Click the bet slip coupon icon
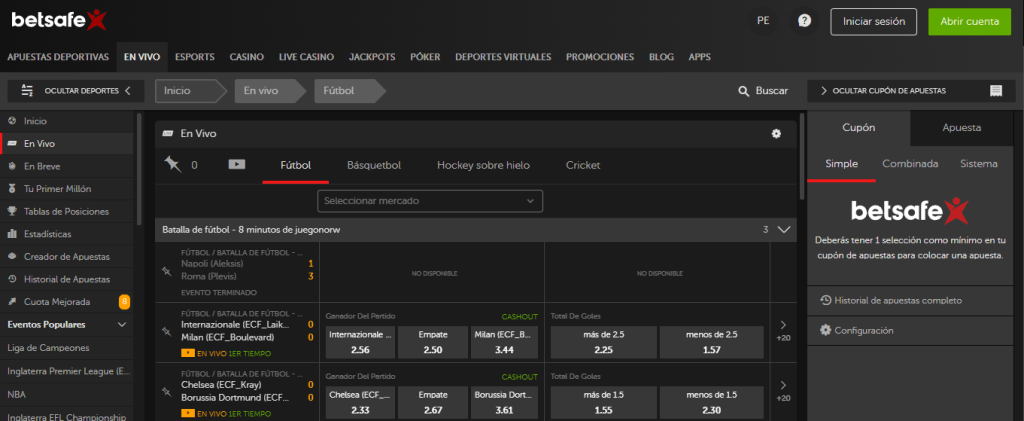The image size is (1024, 421). click(996, 91)
